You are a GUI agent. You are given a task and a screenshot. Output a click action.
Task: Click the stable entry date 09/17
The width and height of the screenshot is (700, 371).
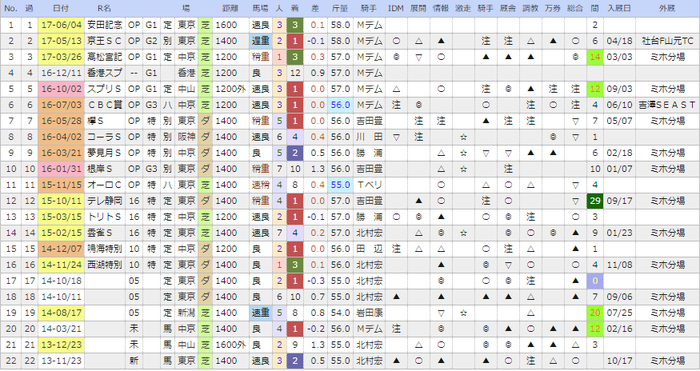tap(619, 201)
